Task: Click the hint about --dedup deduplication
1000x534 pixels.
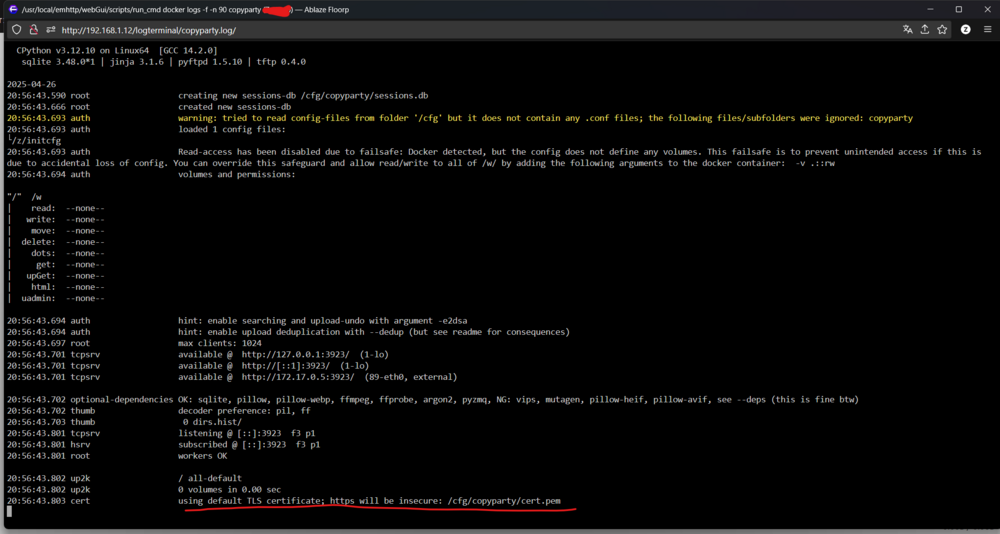Action: [x=374, y=332]
